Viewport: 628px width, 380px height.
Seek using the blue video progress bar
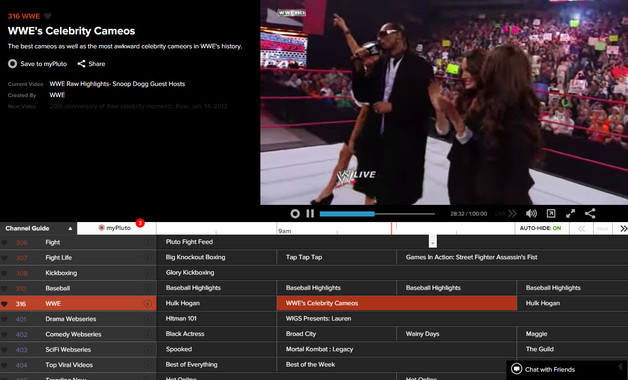(347, 214)
